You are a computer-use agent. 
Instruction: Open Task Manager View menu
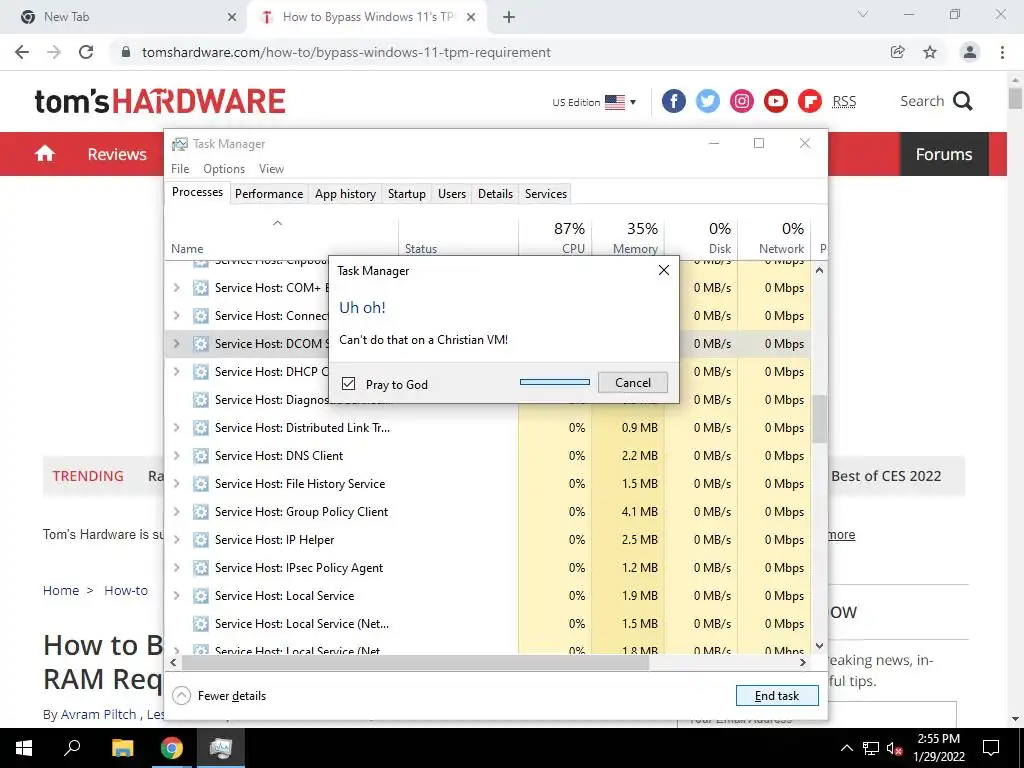271,168
